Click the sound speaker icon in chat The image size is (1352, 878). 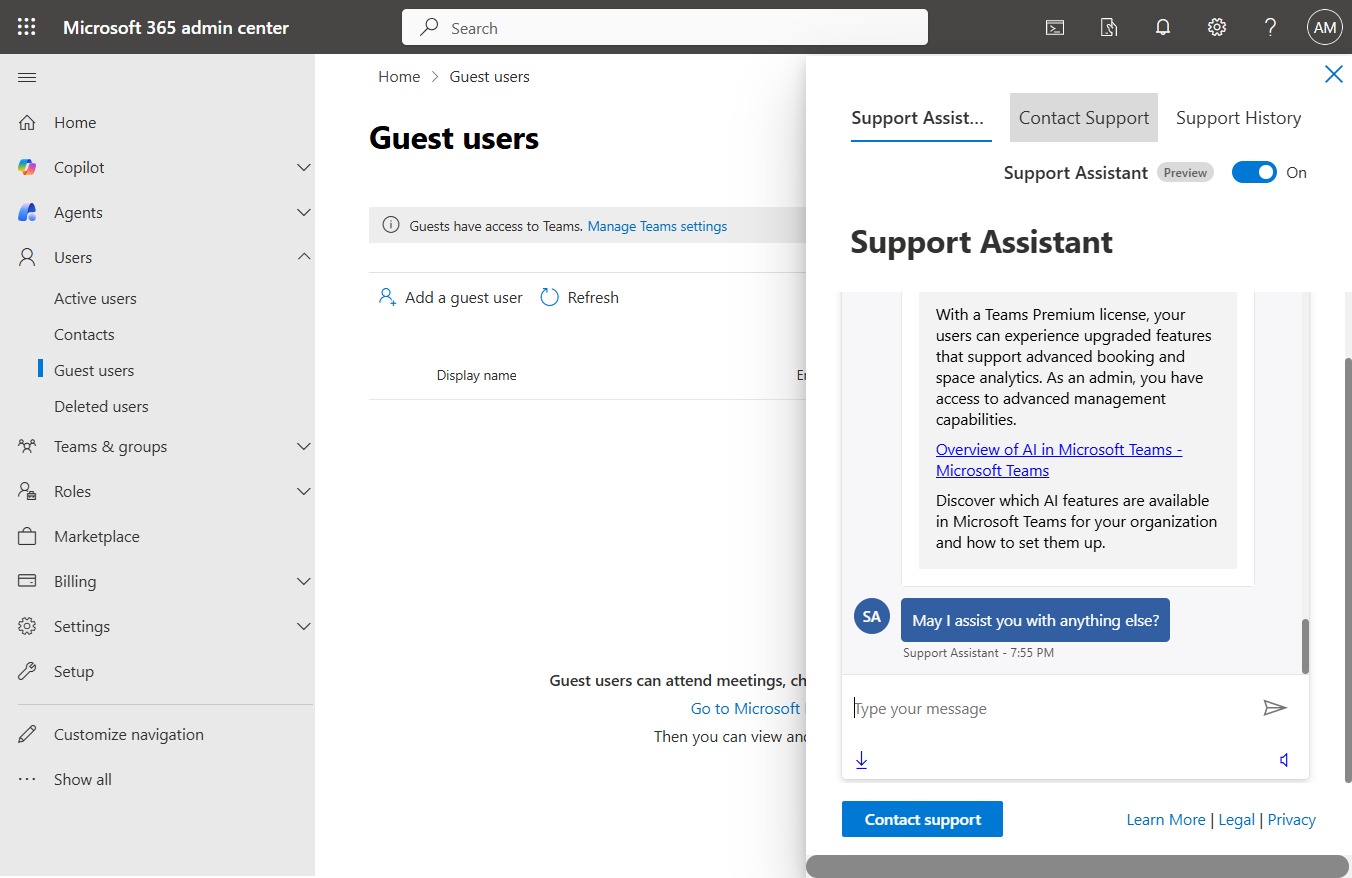pos(1284,760)
